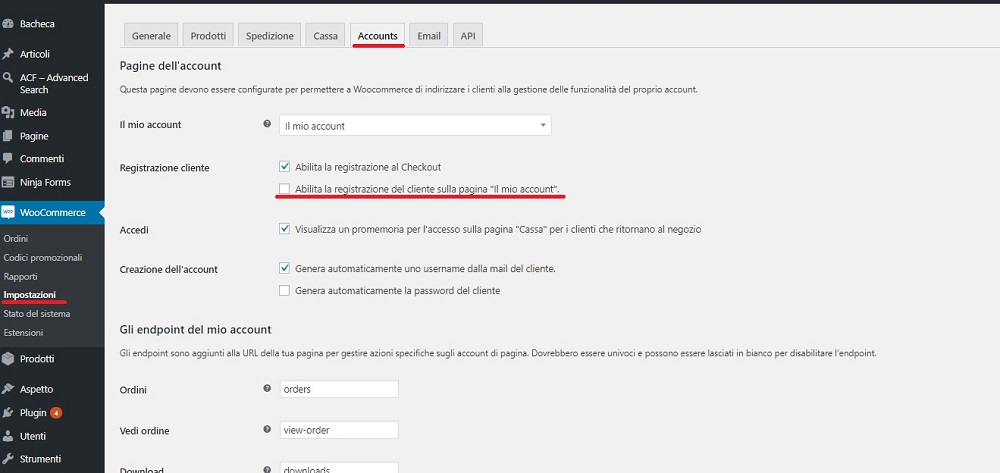Open Ordini under WooCommerce menu
This screenshot has width=1000, height=473.
[16, 238]
